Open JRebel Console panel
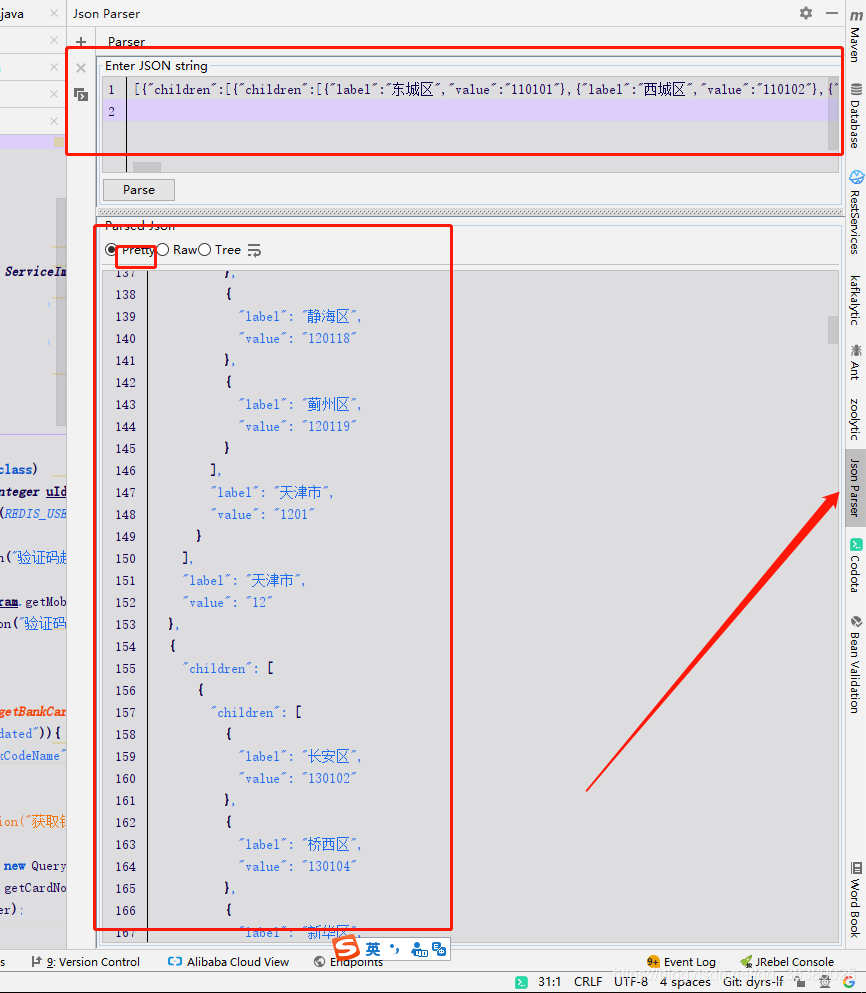866x993 pixels. coord(787,962)
